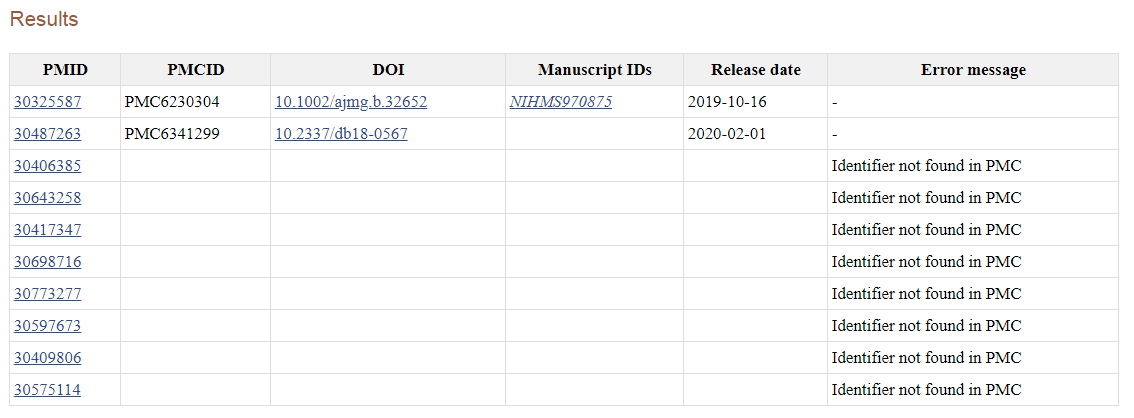Open PMID link 30698716

[48, 262]
